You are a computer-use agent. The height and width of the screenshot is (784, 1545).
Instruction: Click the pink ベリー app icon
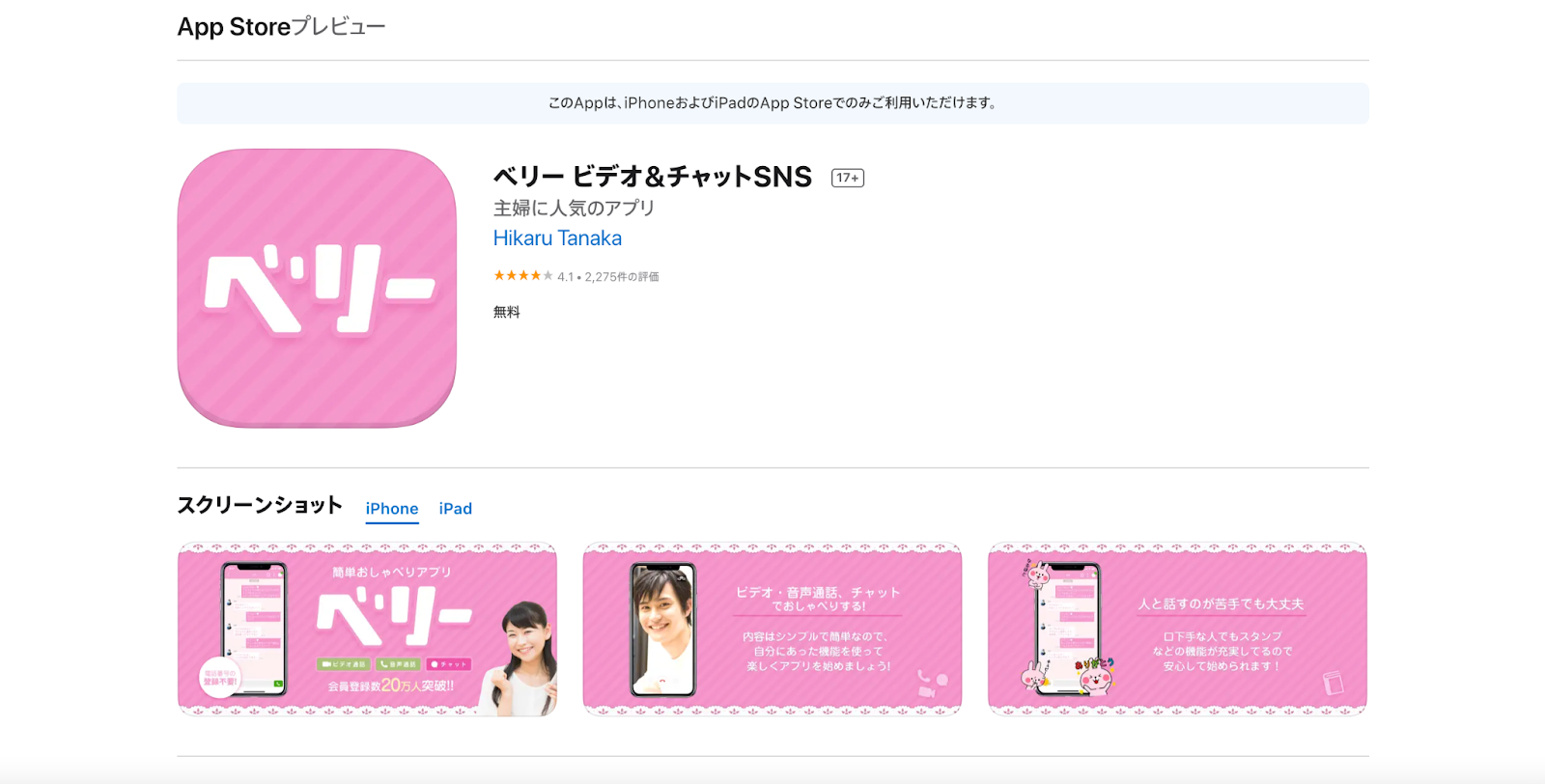click(x=317, y=288)
